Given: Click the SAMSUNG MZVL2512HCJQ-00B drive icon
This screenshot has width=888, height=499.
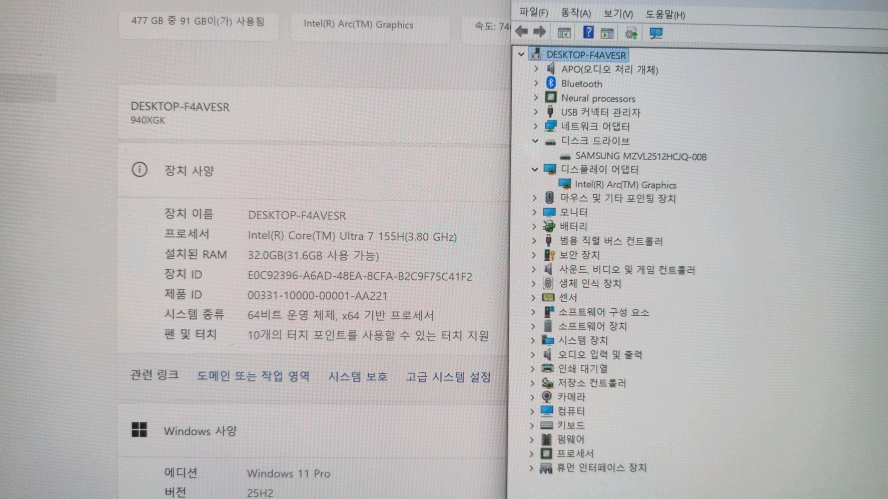Looking at the screenshot, I should (565, 156).
